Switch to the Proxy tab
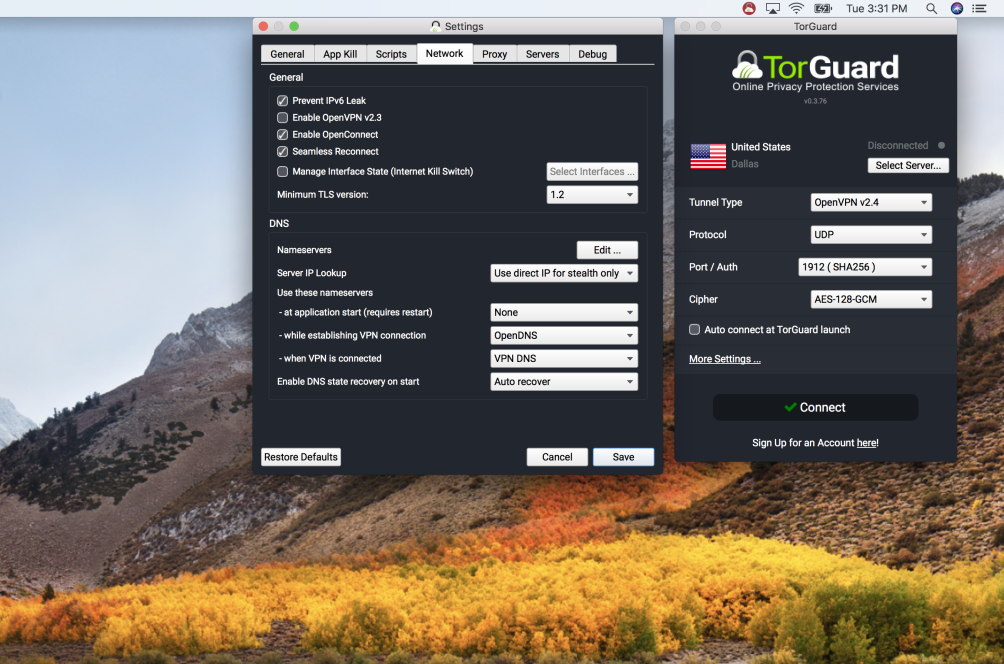 (494, 53)
